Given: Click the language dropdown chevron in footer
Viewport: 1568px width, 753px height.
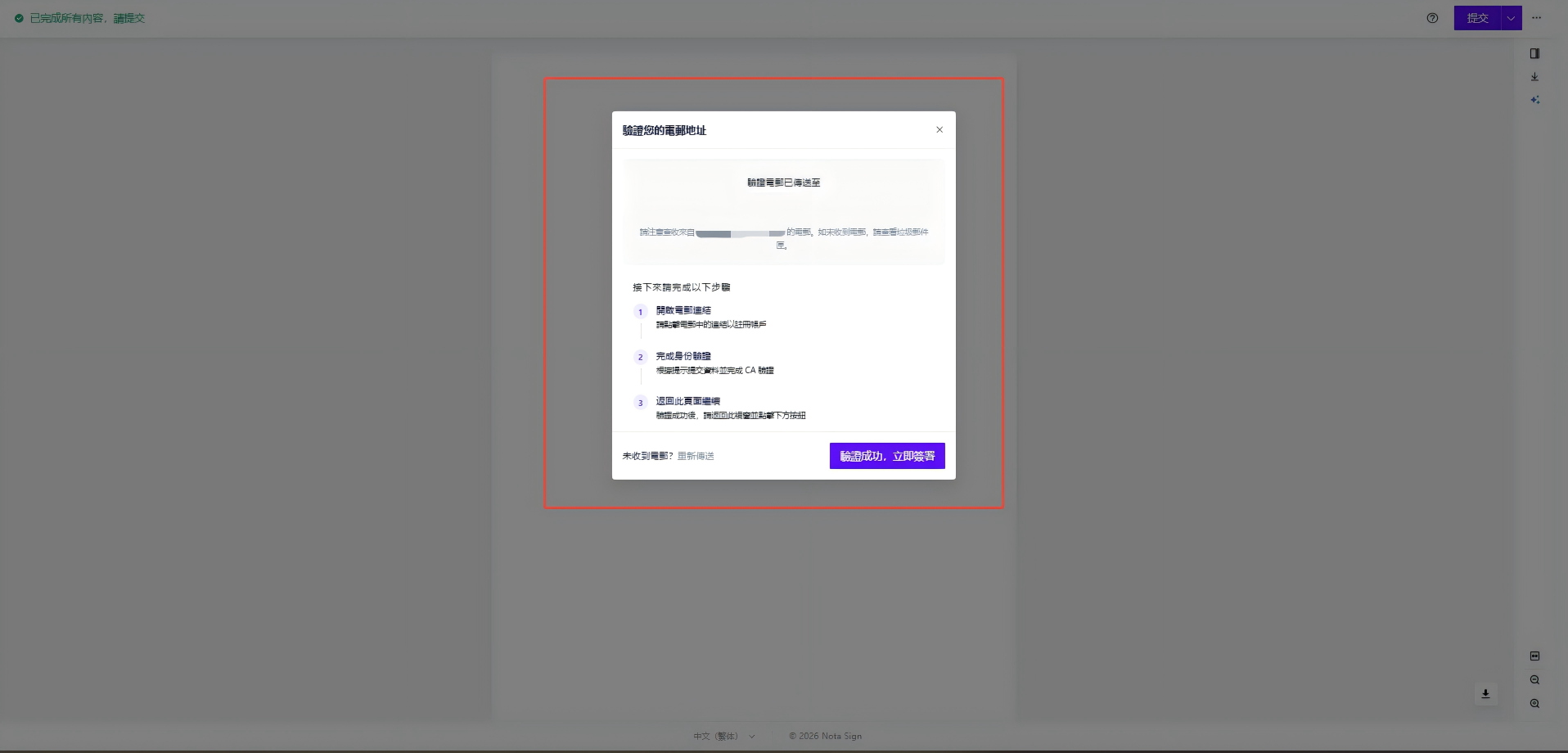Looking at the screenshot, I should pyautogui.click(x=752, y=736).
